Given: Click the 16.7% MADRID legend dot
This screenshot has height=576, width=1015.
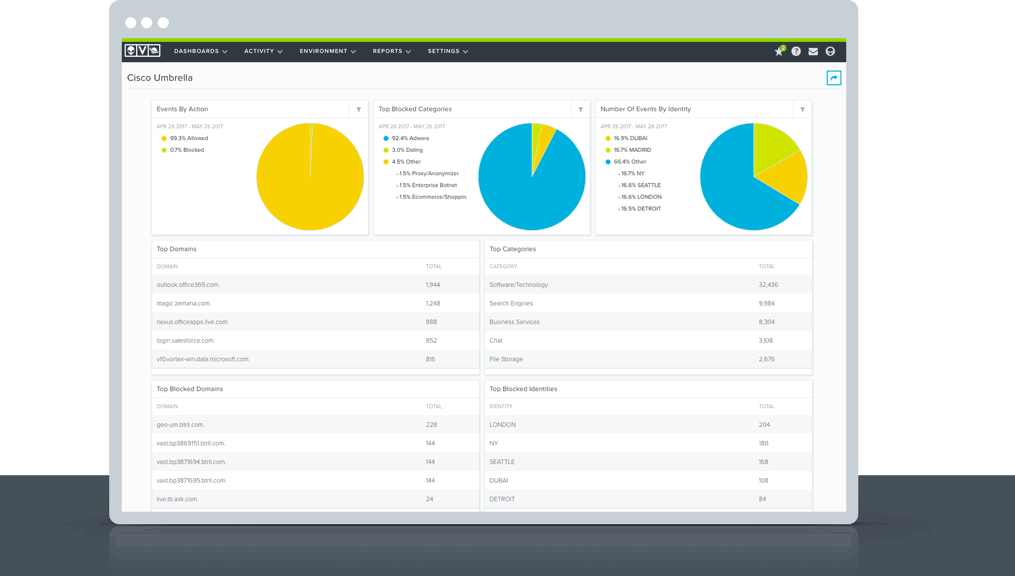Looking at the screenshot, I should (608, 150).
